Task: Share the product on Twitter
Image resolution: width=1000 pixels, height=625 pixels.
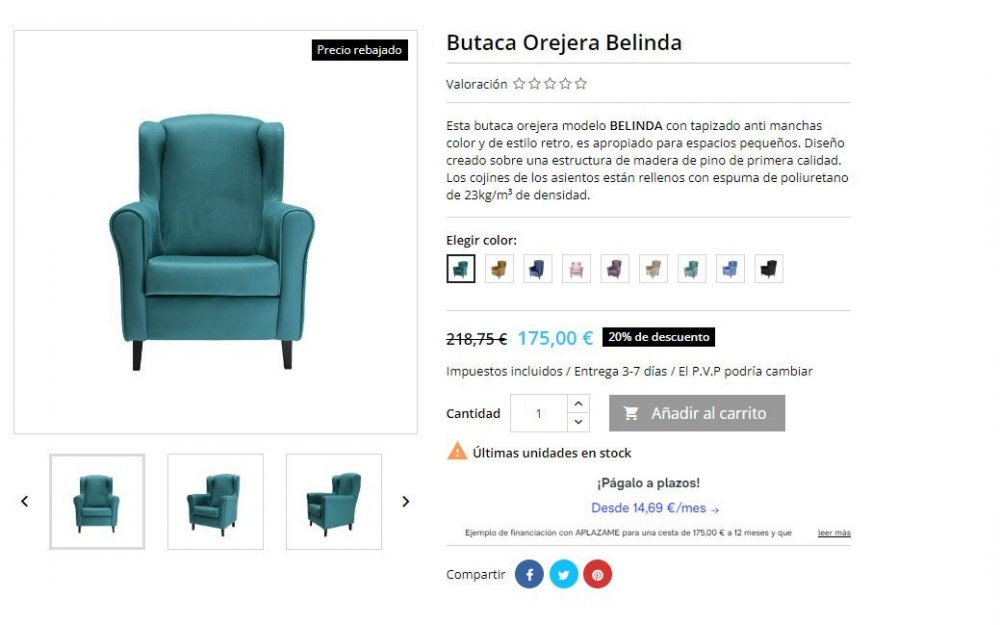Action: point(563,574)
